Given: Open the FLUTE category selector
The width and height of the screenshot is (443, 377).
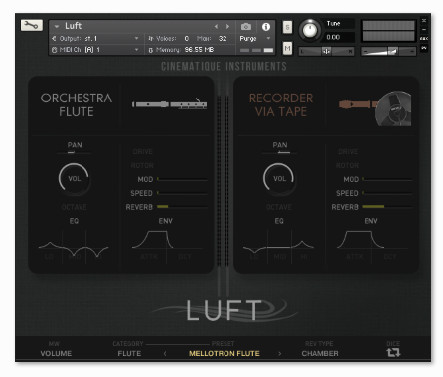Looking at the screenshot, I should coord(129,353).
